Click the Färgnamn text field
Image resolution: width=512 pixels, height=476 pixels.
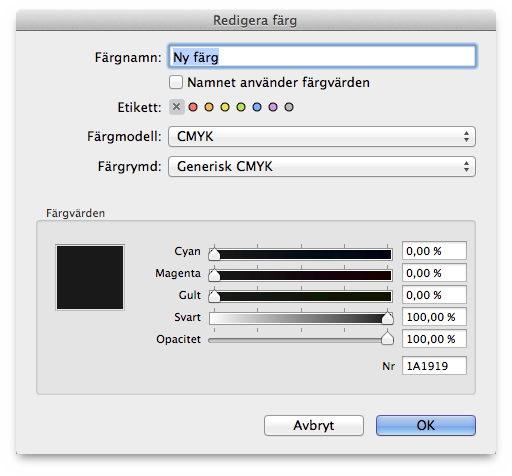[x=322, y=57]
